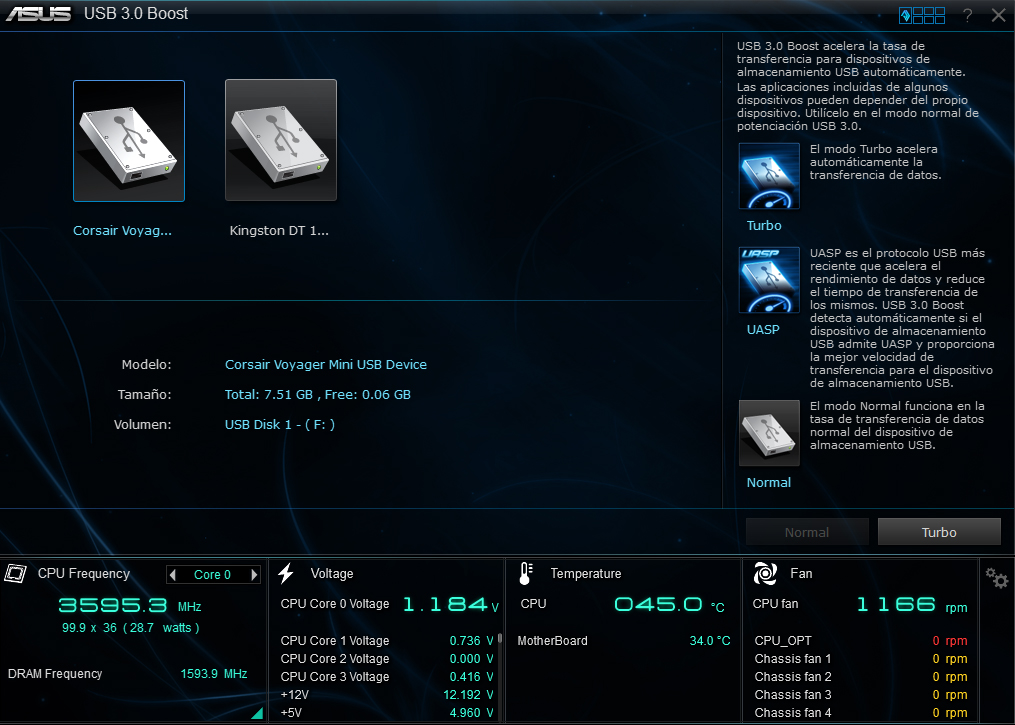Click the CPU Core 3 Voltage row
The height and width of the screenshot is (725, 1015).
(x=387, y=677)
